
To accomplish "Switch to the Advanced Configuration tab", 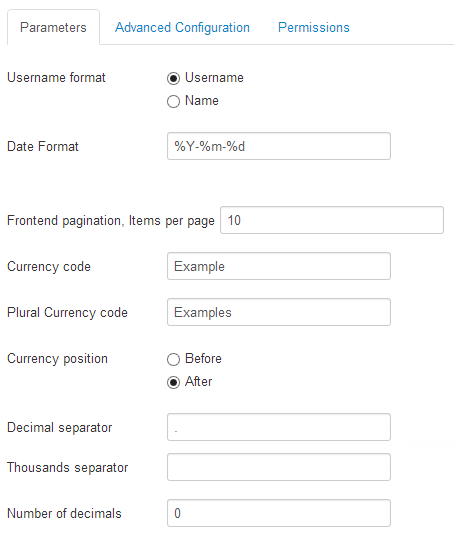I will tap(182, 28).
